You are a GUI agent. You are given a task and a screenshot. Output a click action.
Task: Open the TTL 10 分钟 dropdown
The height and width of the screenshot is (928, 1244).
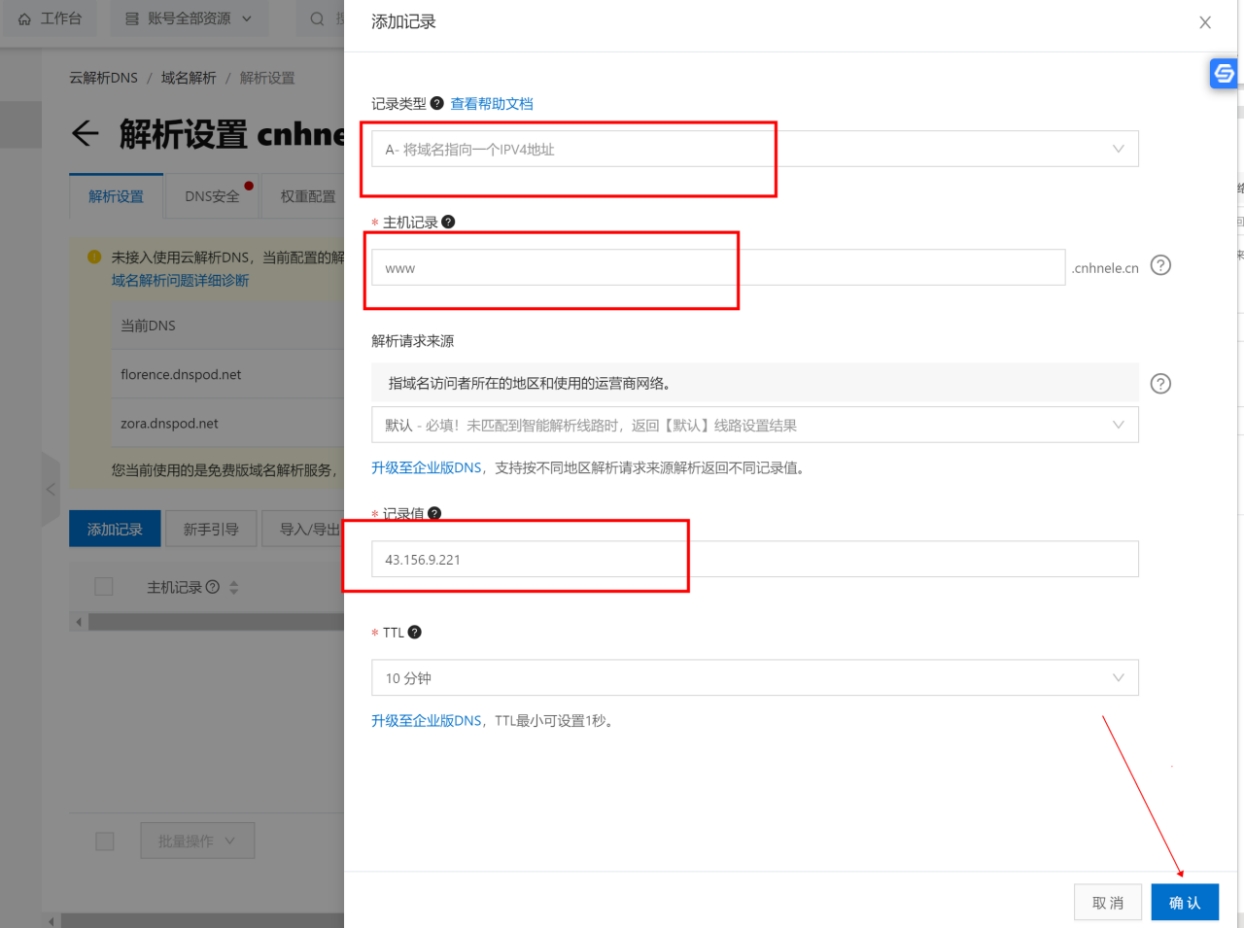point(755,677)
